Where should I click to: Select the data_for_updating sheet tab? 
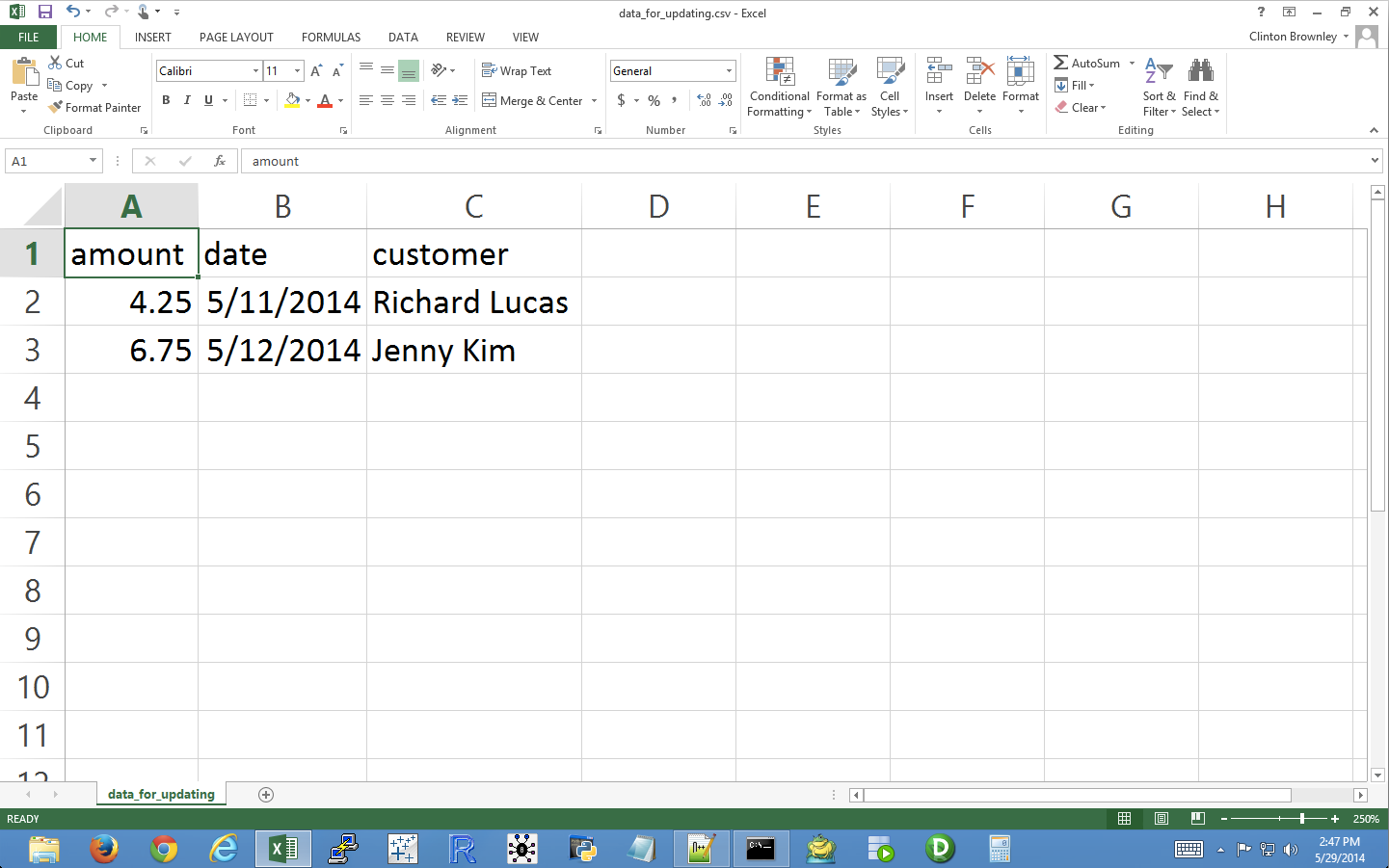[x=160, y=794]
